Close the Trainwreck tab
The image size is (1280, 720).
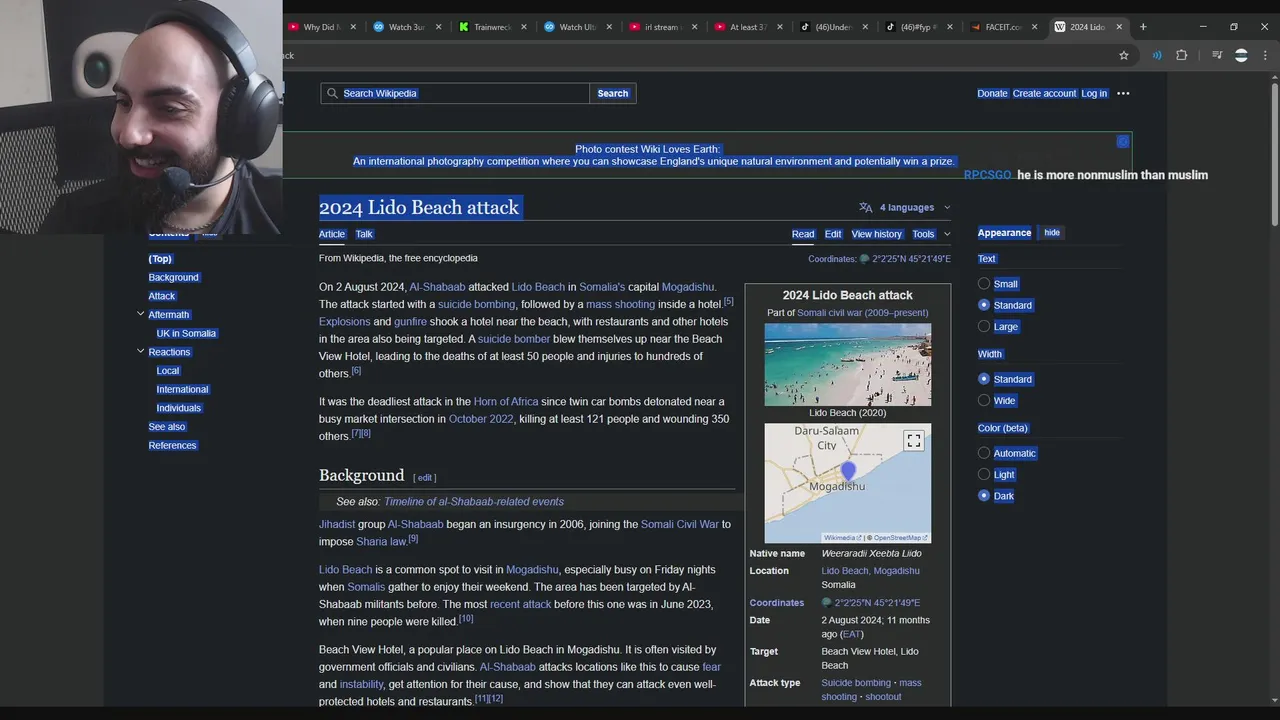[522, 27]
